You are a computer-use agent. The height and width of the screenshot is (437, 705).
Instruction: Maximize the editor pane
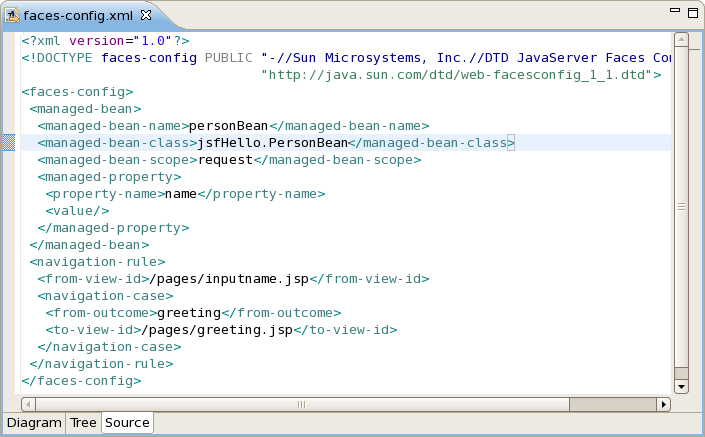point(693,13)
